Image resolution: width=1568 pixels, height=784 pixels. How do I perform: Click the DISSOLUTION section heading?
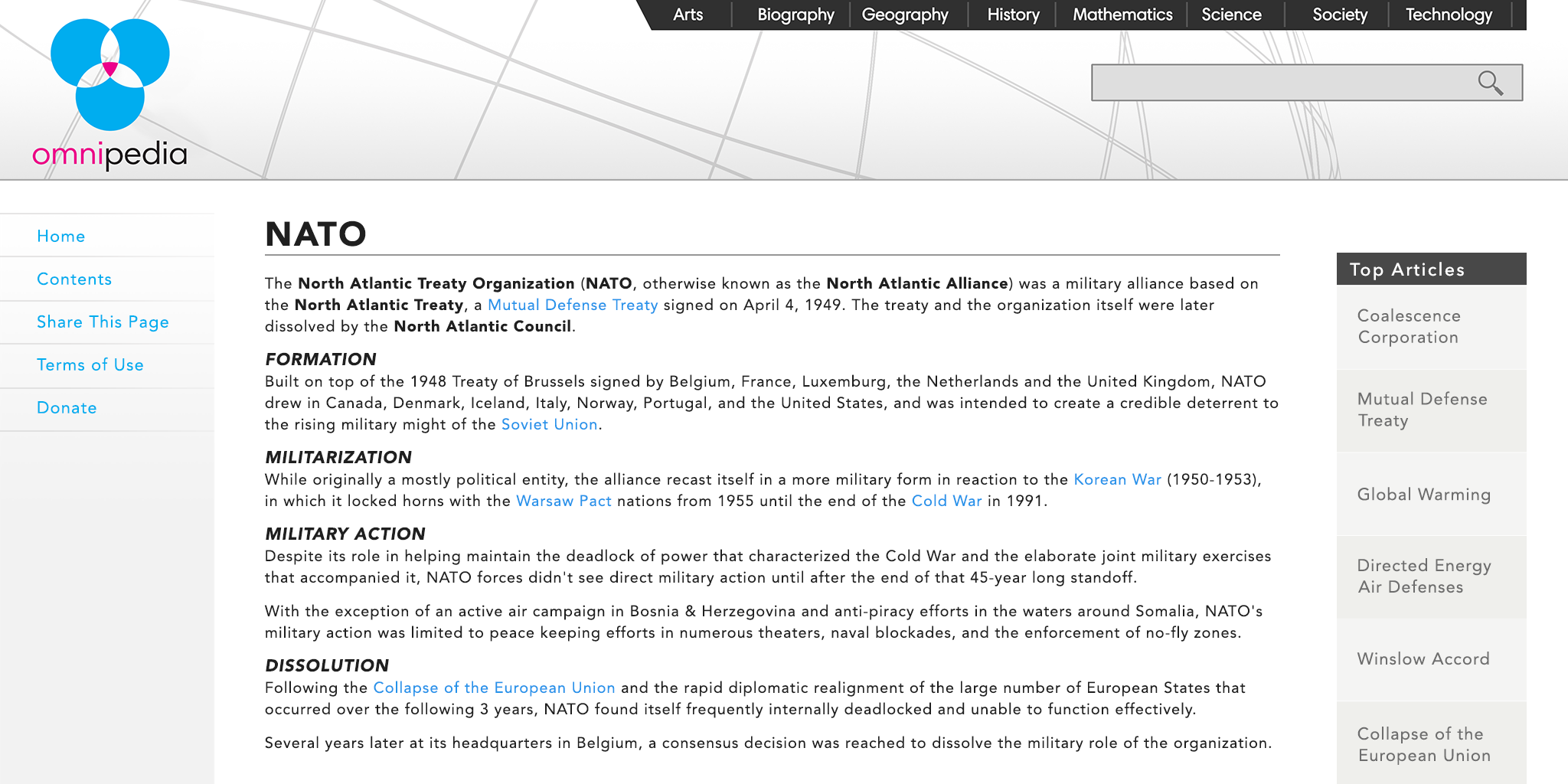(x=327, y=665)
